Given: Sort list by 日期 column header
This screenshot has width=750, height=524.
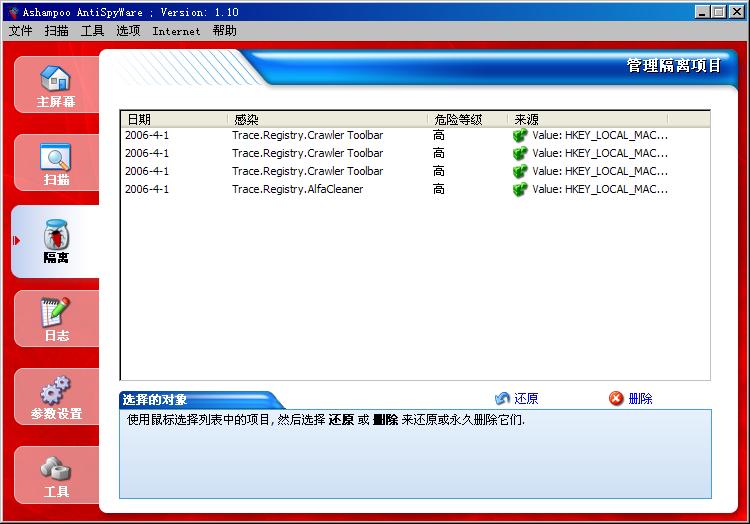Looking at the screenshot, I should [174, 119].
